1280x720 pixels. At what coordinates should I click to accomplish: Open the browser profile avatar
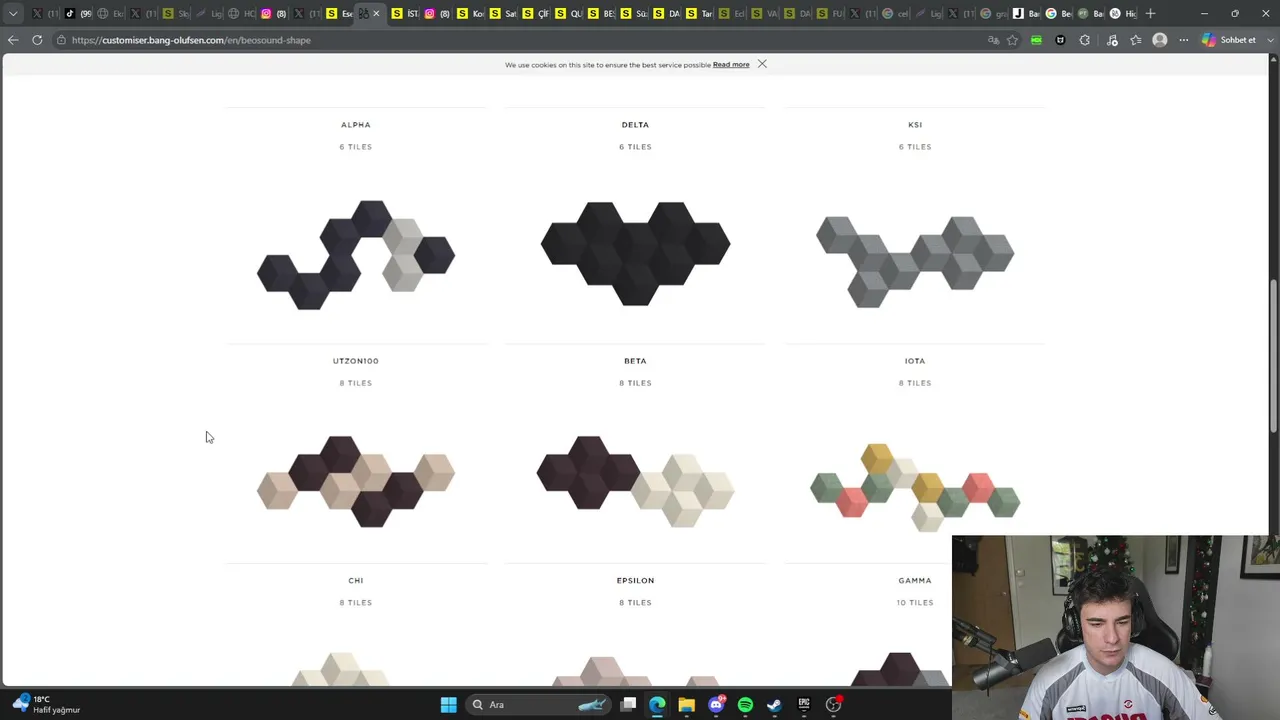click(1160, 40)
